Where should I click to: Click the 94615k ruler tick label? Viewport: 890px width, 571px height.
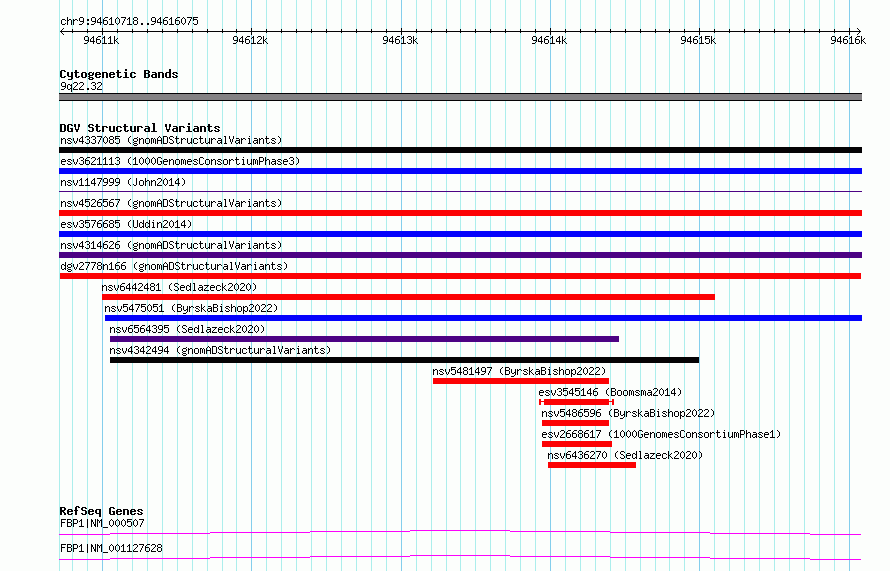[698, 40]
